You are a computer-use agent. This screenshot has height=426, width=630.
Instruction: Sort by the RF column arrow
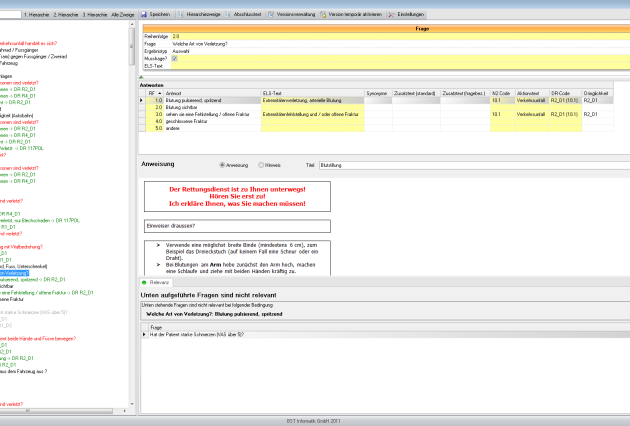[160, 93]
